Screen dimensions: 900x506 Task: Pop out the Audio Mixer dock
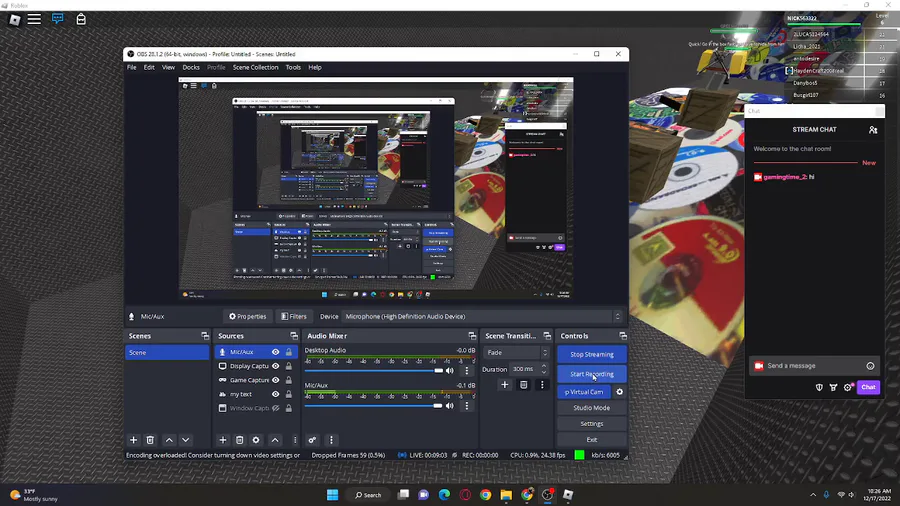(x=472, y=336)
